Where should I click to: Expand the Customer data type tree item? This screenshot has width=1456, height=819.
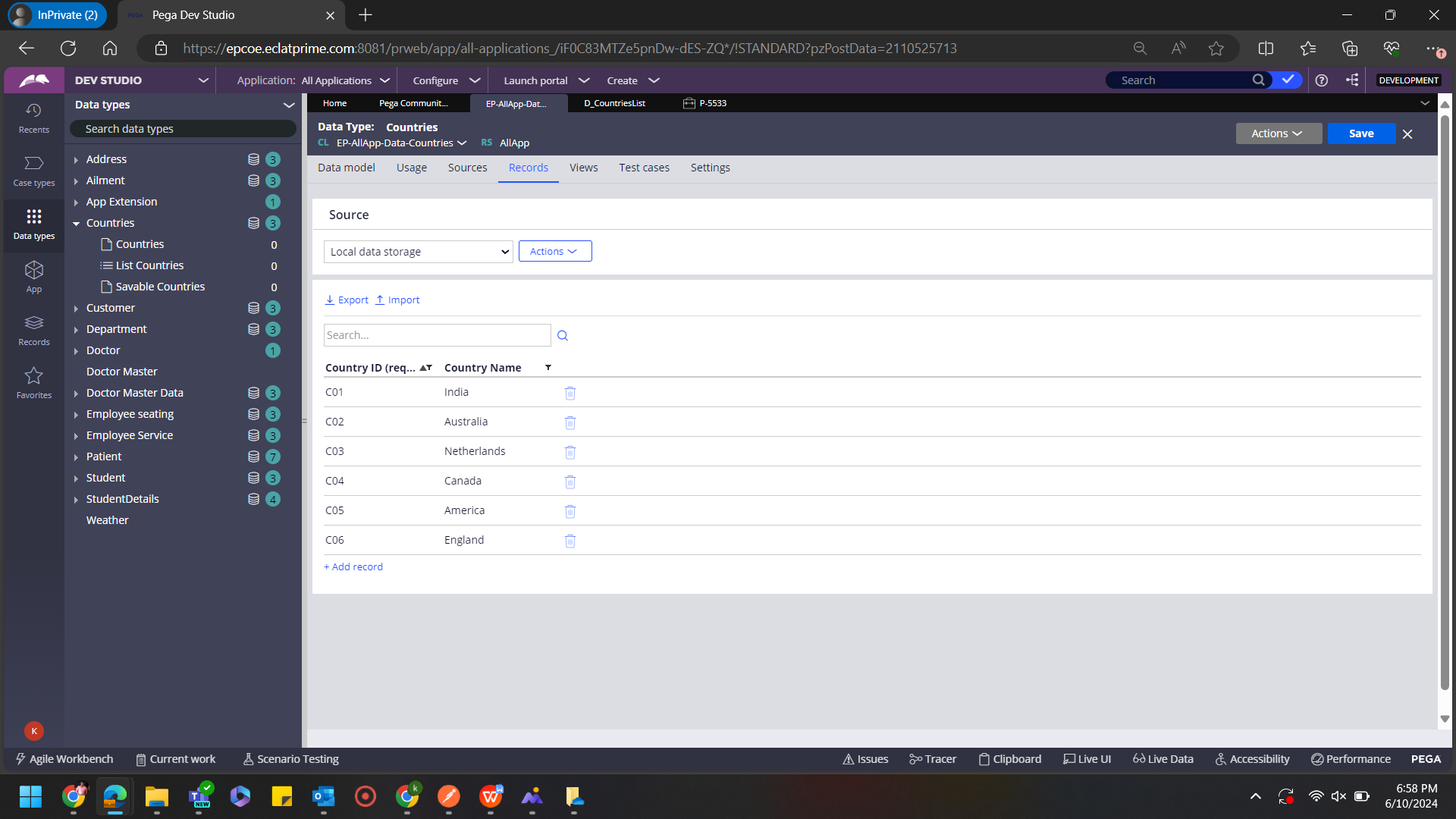(78, 308)
